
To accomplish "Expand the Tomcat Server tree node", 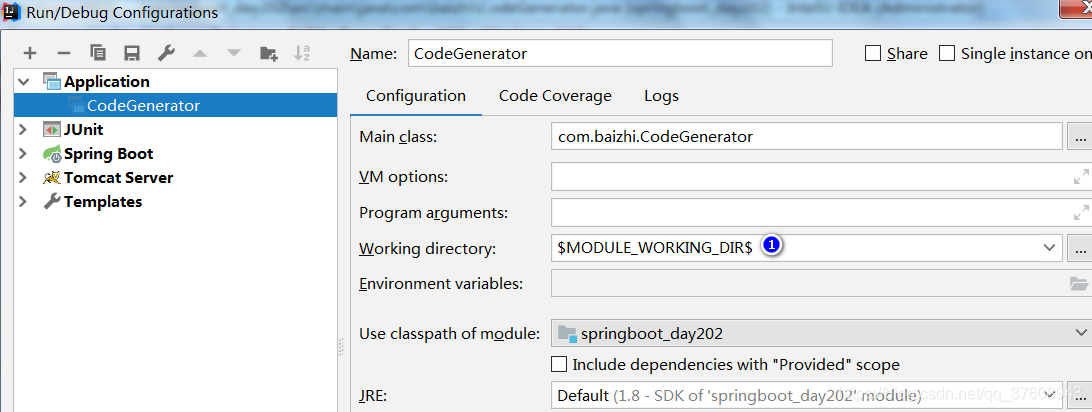I will pyautogui.click(x=24, y=177).
